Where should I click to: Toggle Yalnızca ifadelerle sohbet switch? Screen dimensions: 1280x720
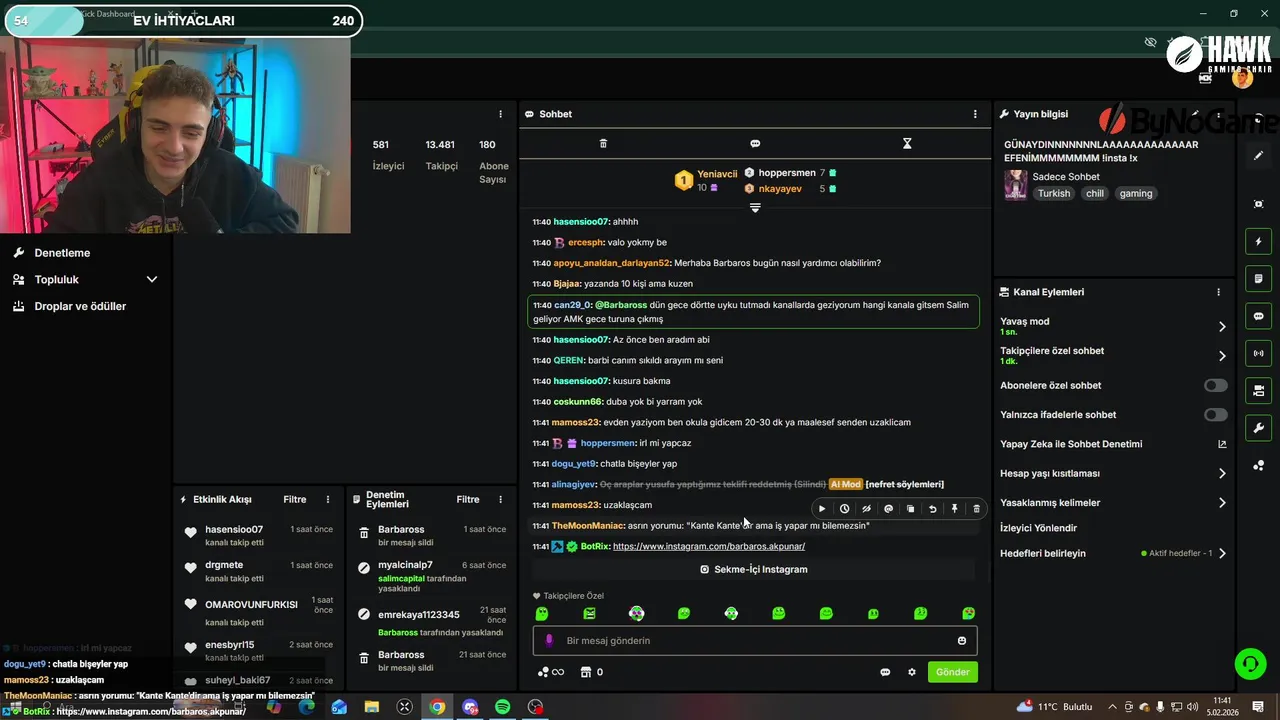click(x=1215, y=415)
